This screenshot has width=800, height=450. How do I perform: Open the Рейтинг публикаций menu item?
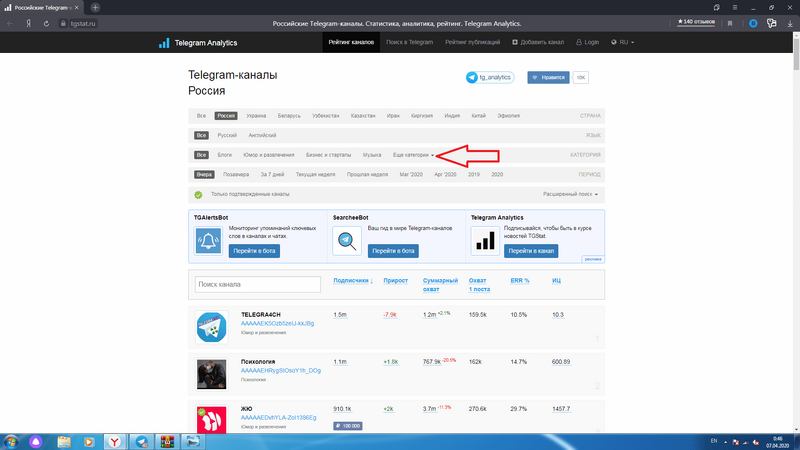click(474, 42)
